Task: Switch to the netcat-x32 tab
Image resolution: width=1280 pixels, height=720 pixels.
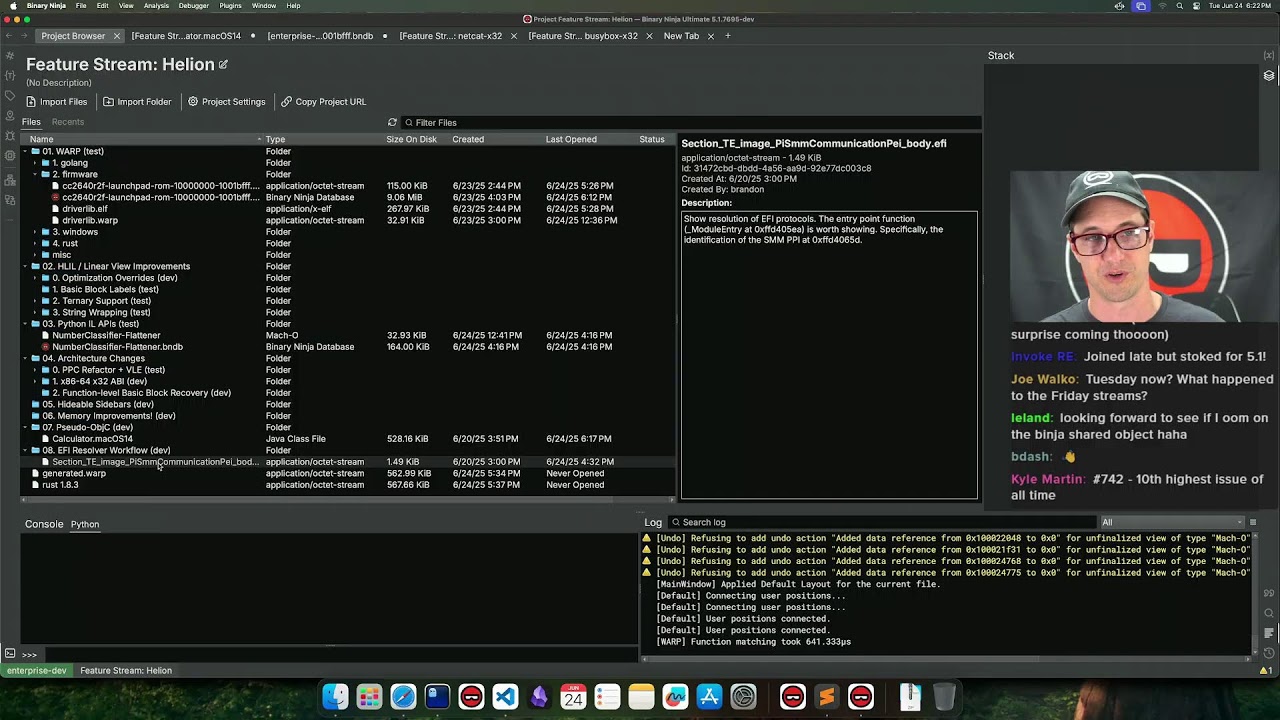Action: click(x=451, y=36)
